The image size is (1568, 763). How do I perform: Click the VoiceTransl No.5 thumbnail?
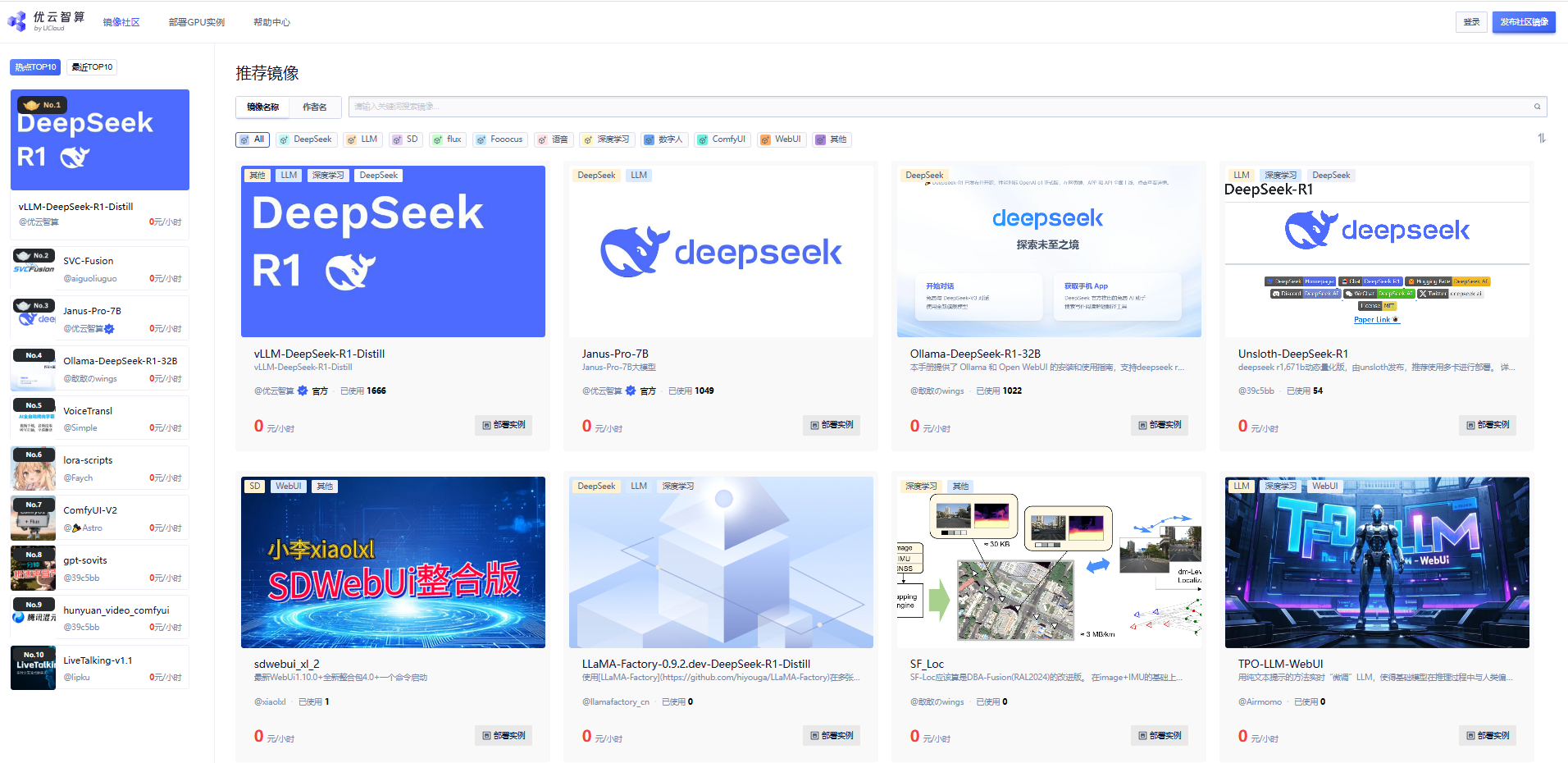(x=34, y=418)
